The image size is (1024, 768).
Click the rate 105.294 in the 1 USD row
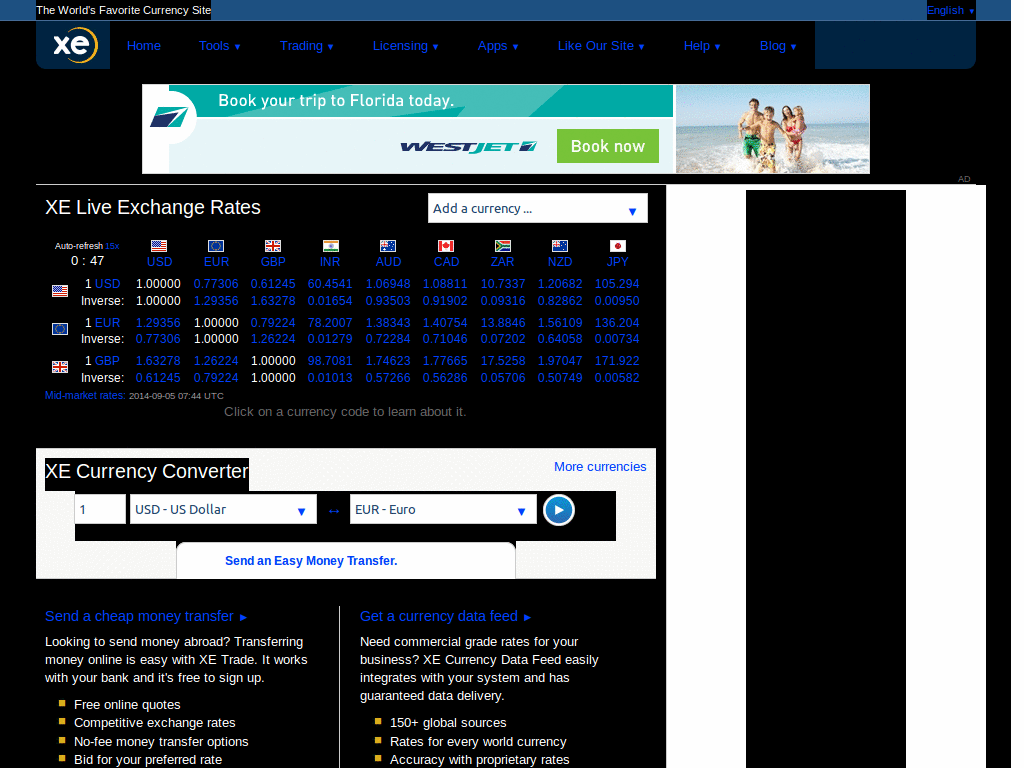[x=616, y=284]
